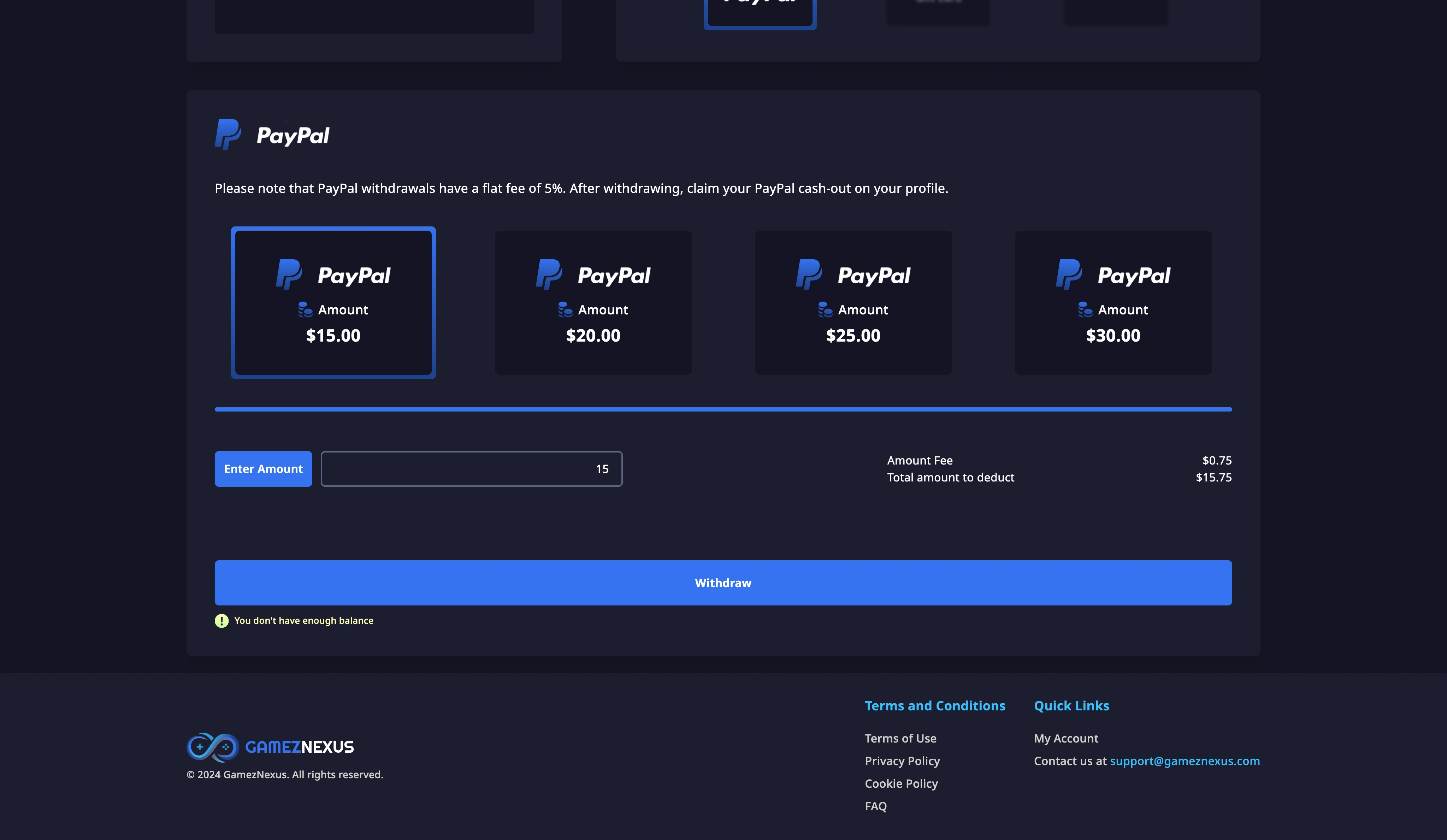The width and height of the screenshot is (1447, 840).
Task: Click the coins icon beside Amount on $25.00 card
Action: click(x=826, y=309)
